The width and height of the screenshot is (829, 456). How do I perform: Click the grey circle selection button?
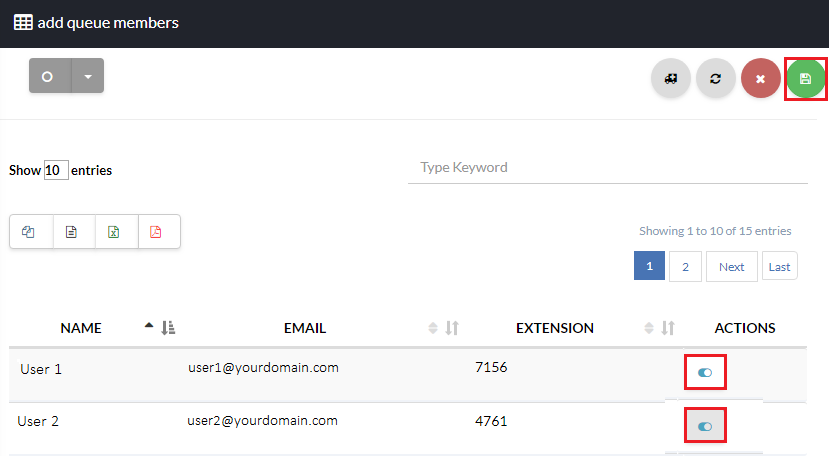click(x=48, y=76)
